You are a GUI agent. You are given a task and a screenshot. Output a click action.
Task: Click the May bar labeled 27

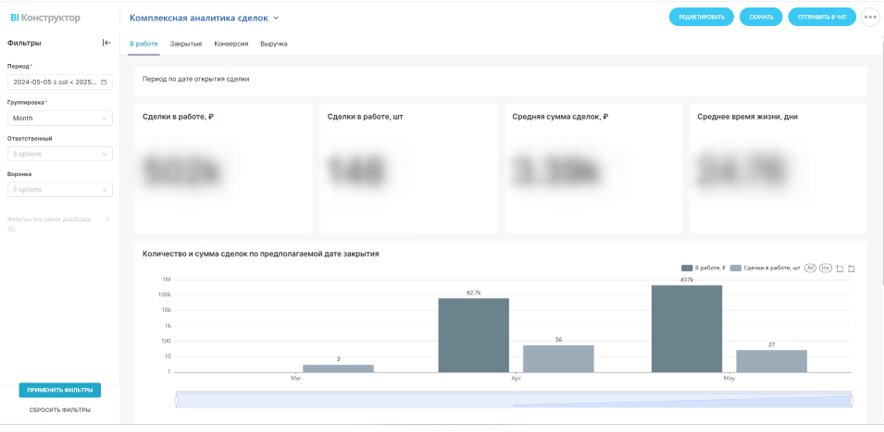click(x=772, y=361)
